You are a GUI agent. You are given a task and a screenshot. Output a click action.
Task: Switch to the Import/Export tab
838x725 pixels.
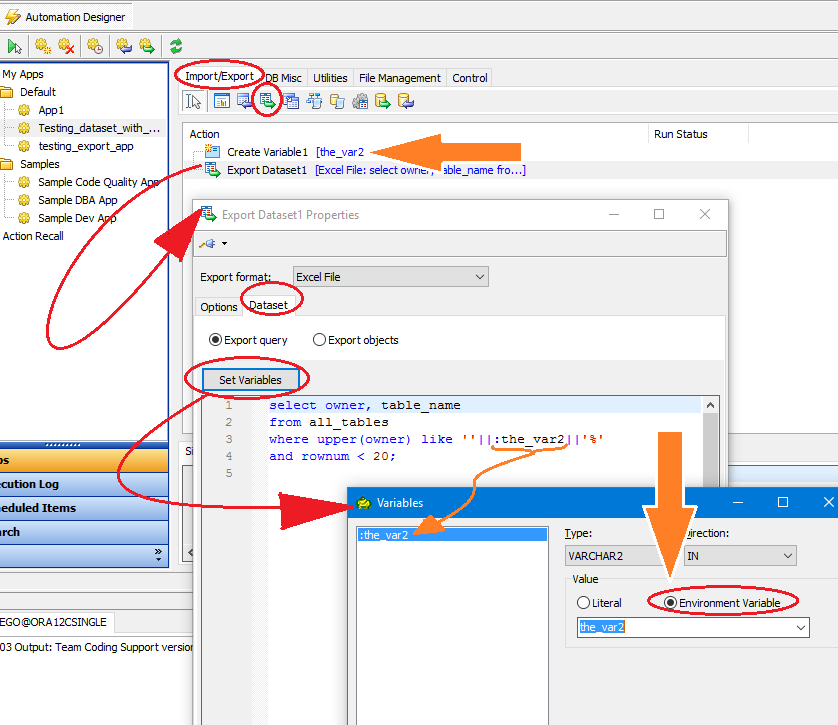(219, 76)
